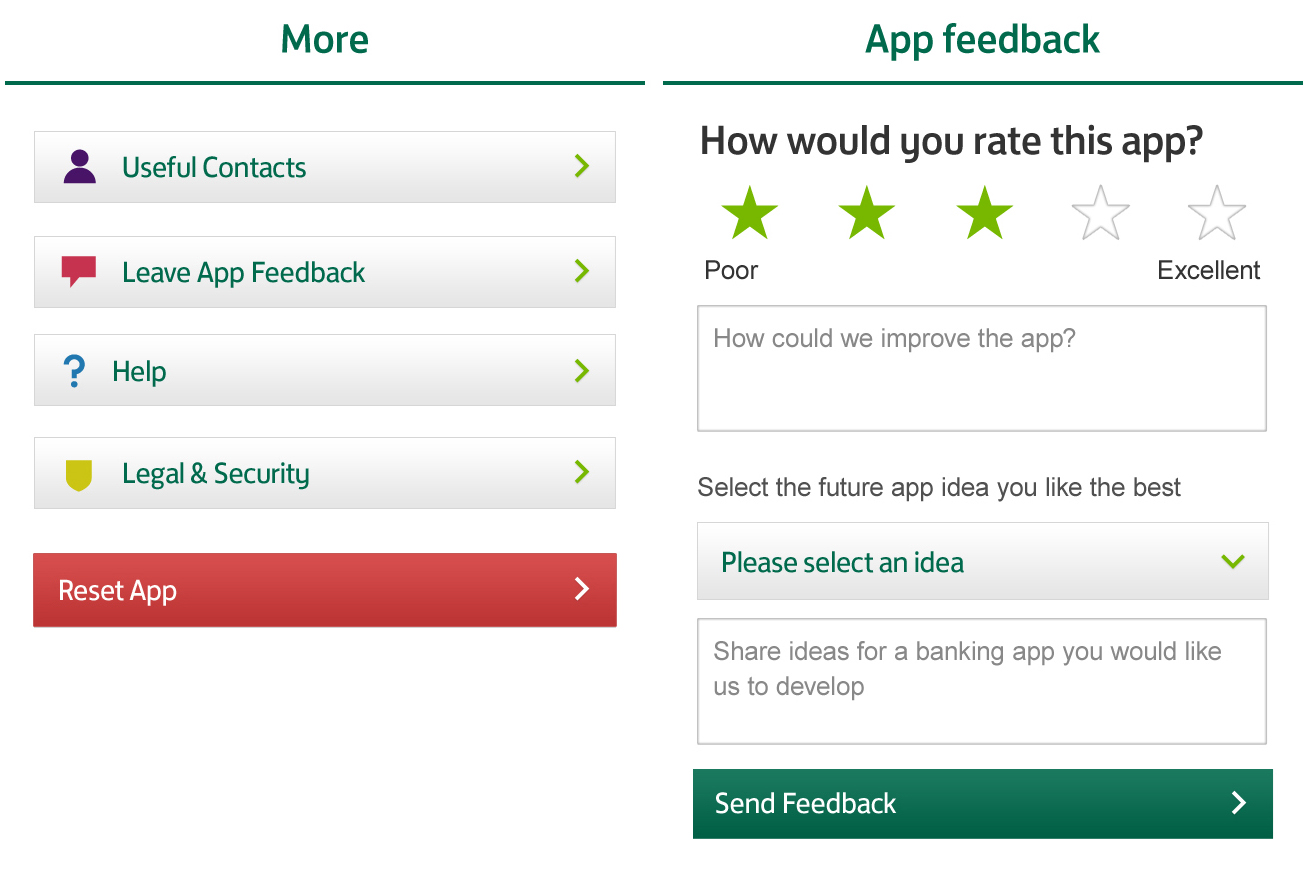
Task: Go to the Help section
Action: tap(324, 371)
